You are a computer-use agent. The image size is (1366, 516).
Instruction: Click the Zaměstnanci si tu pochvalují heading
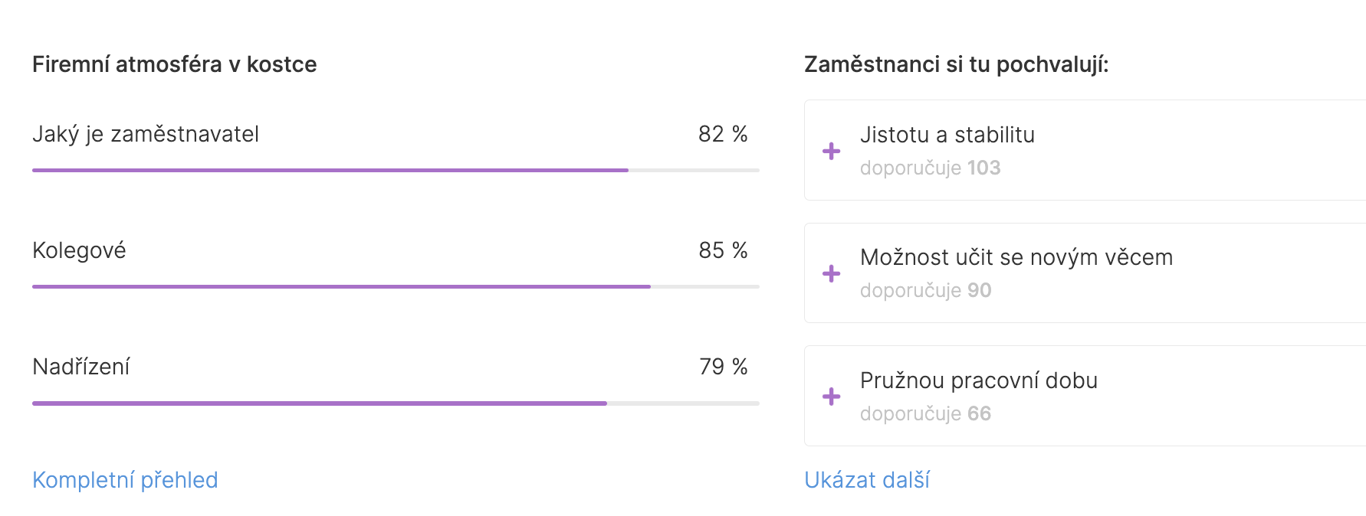pyautogui.click(x=957, y=65)
